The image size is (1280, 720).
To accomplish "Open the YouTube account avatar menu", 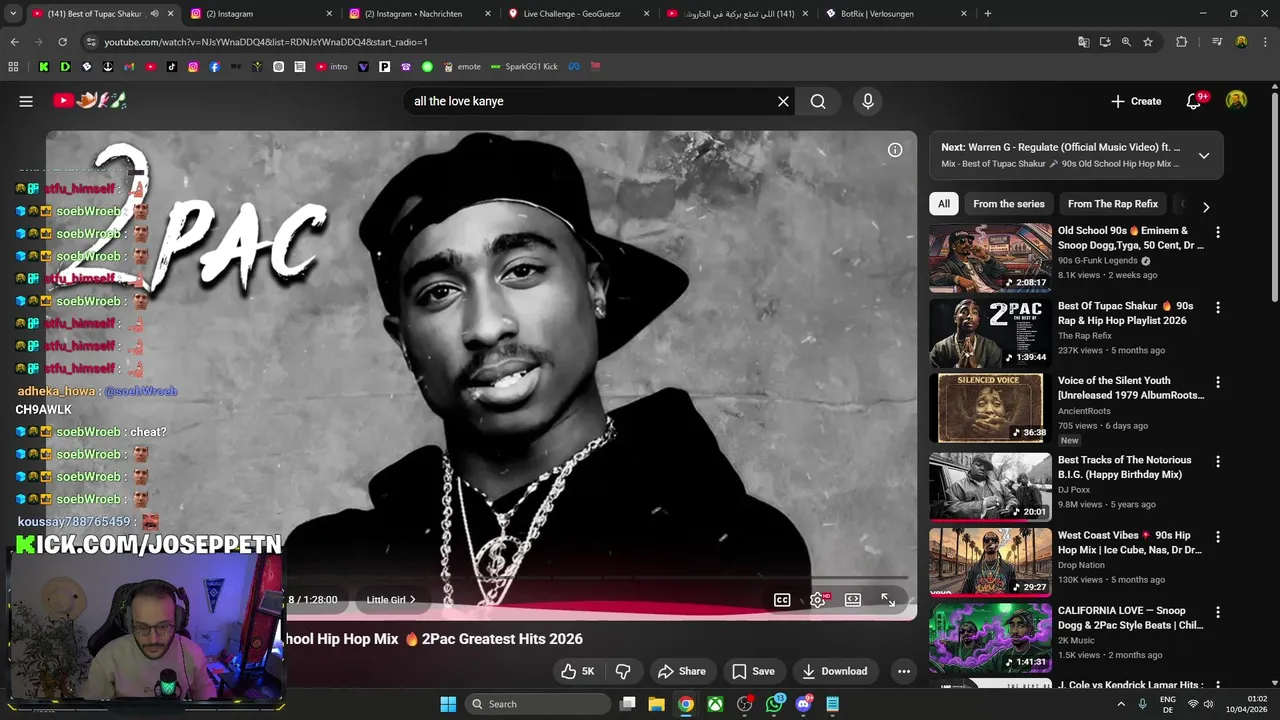I will point(1237,101).
